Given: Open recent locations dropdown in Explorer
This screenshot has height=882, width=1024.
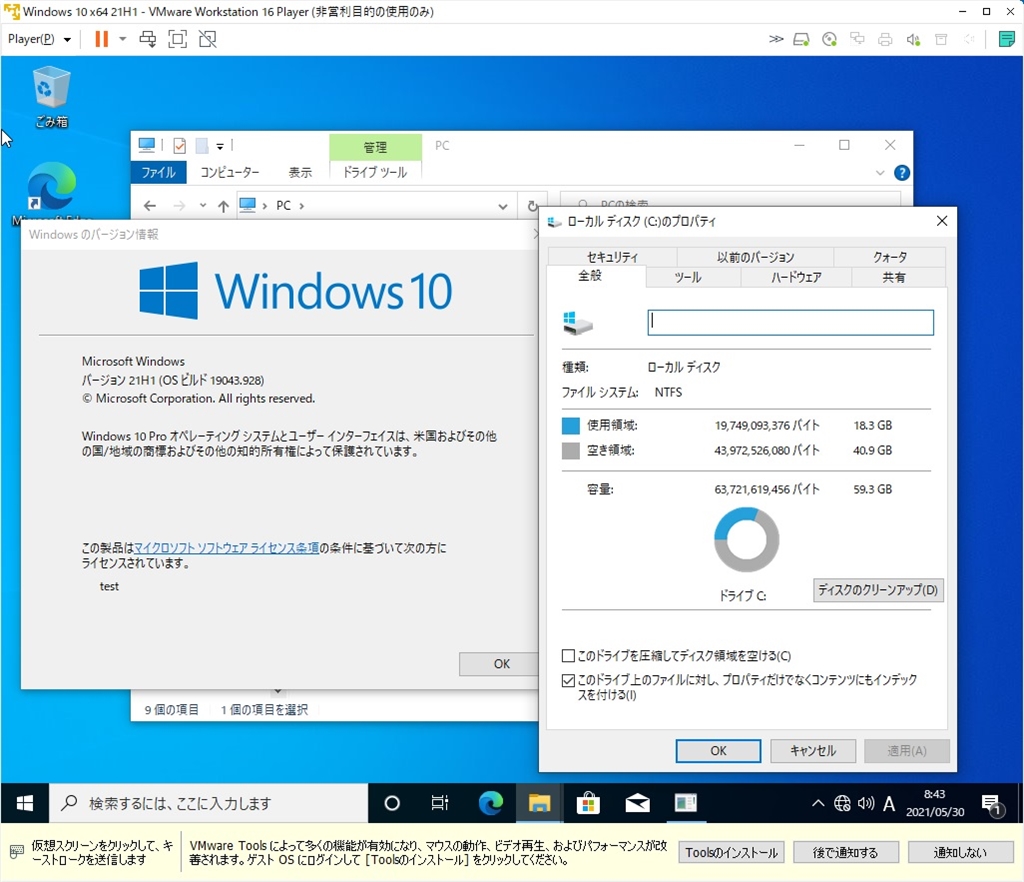Looking at the screenshot, I should [203, 206].
